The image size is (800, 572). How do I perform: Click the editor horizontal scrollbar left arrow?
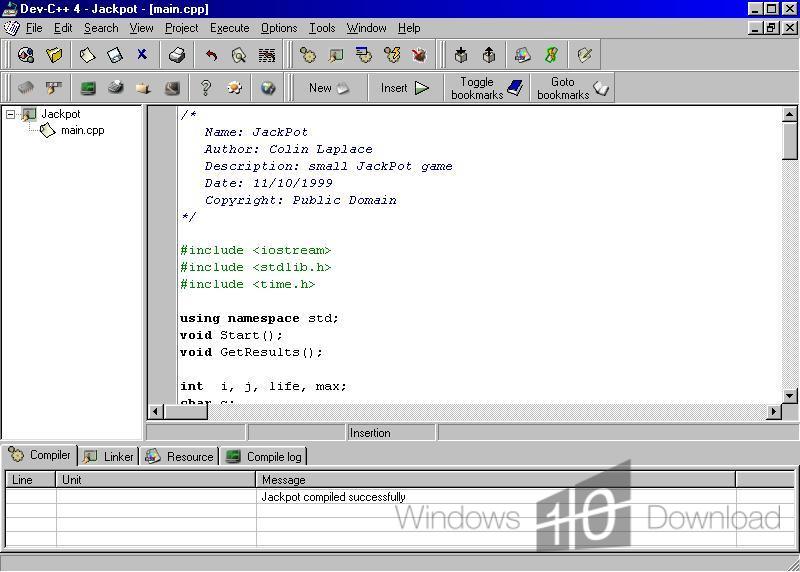(156, 411)
